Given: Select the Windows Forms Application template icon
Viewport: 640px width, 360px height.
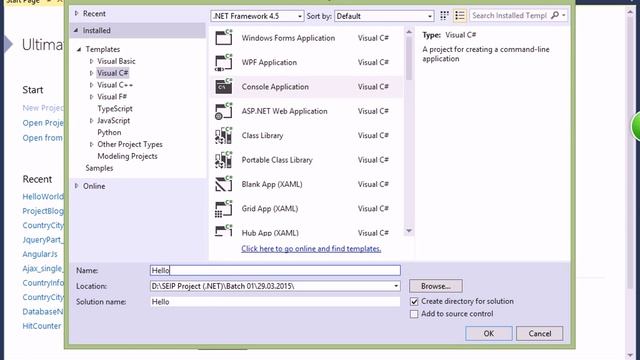Looking at the screenshot, I should point(223,38).
